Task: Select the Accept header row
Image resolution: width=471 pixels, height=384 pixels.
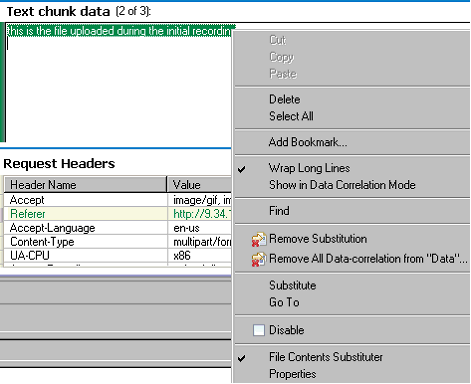Action: pyautogui.click(x=117, y=200)
